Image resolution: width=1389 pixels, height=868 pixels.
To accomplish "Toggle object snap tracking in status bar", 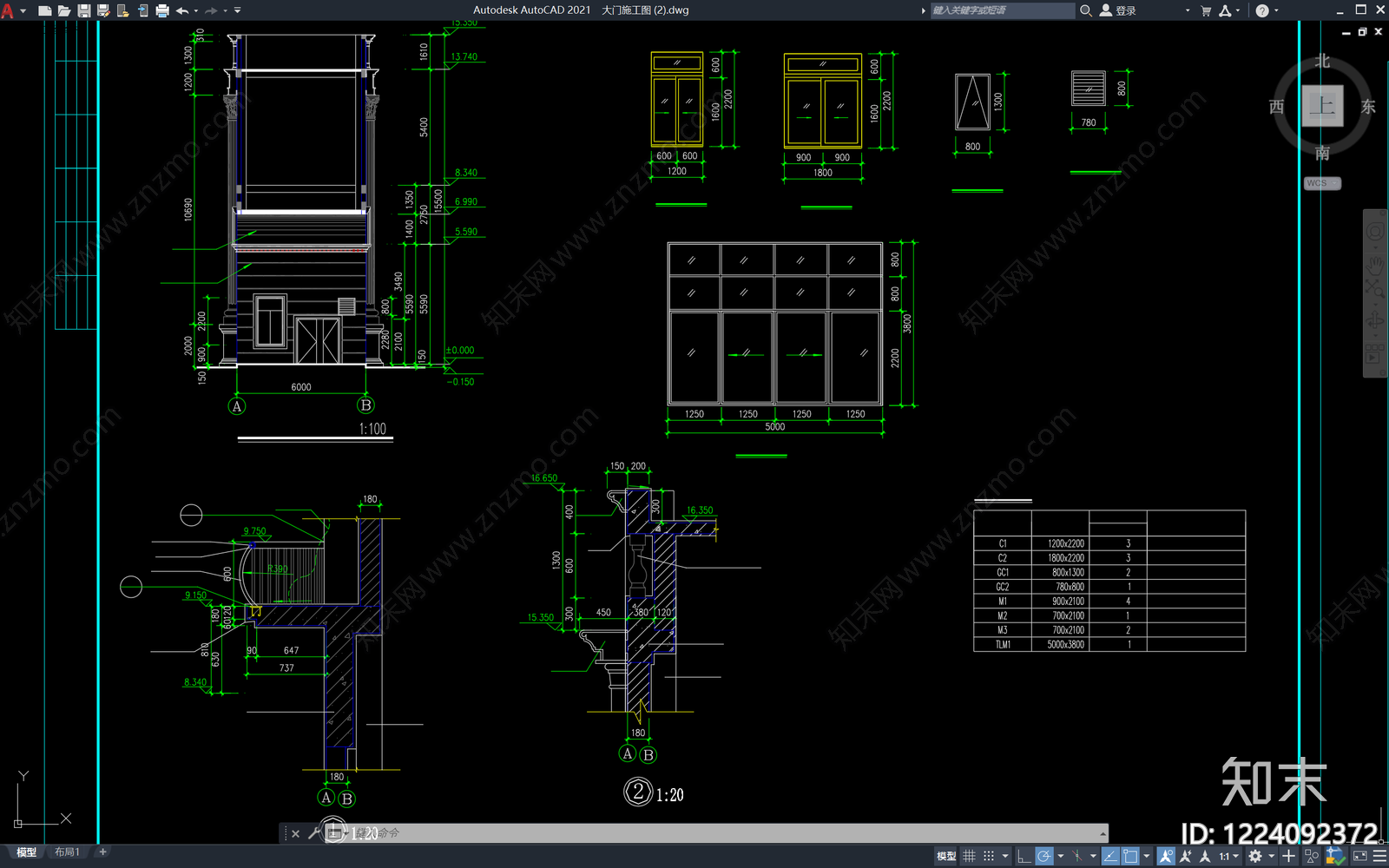I will click(1109, 856).
